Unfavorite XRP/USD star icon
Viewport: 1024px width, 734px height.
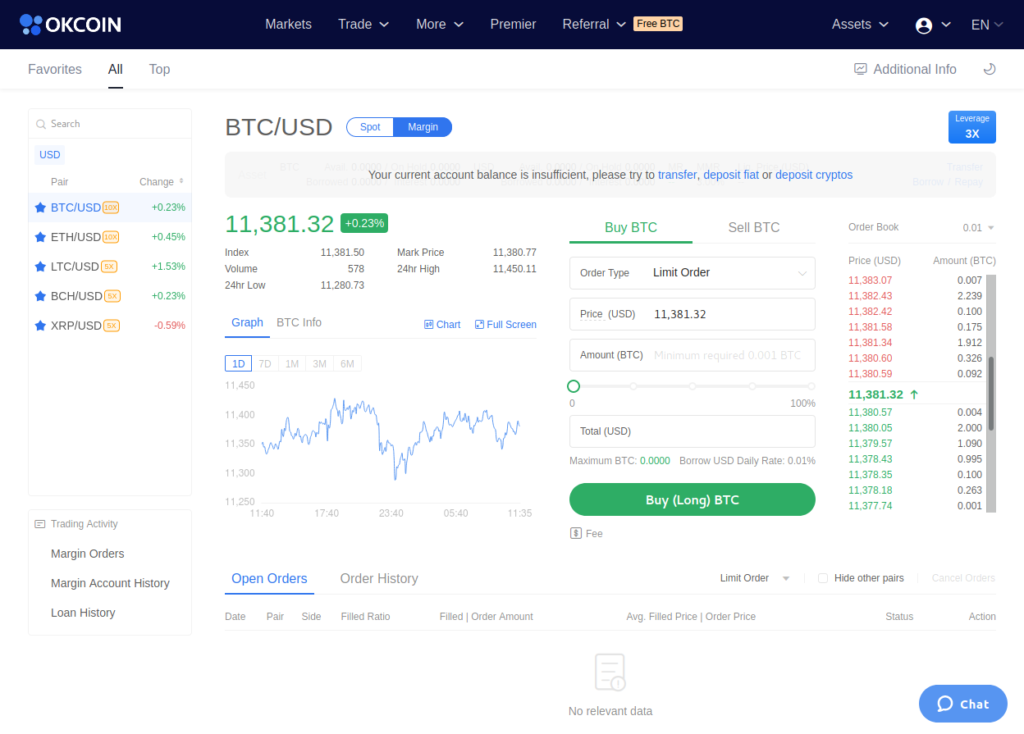(40, 325)
